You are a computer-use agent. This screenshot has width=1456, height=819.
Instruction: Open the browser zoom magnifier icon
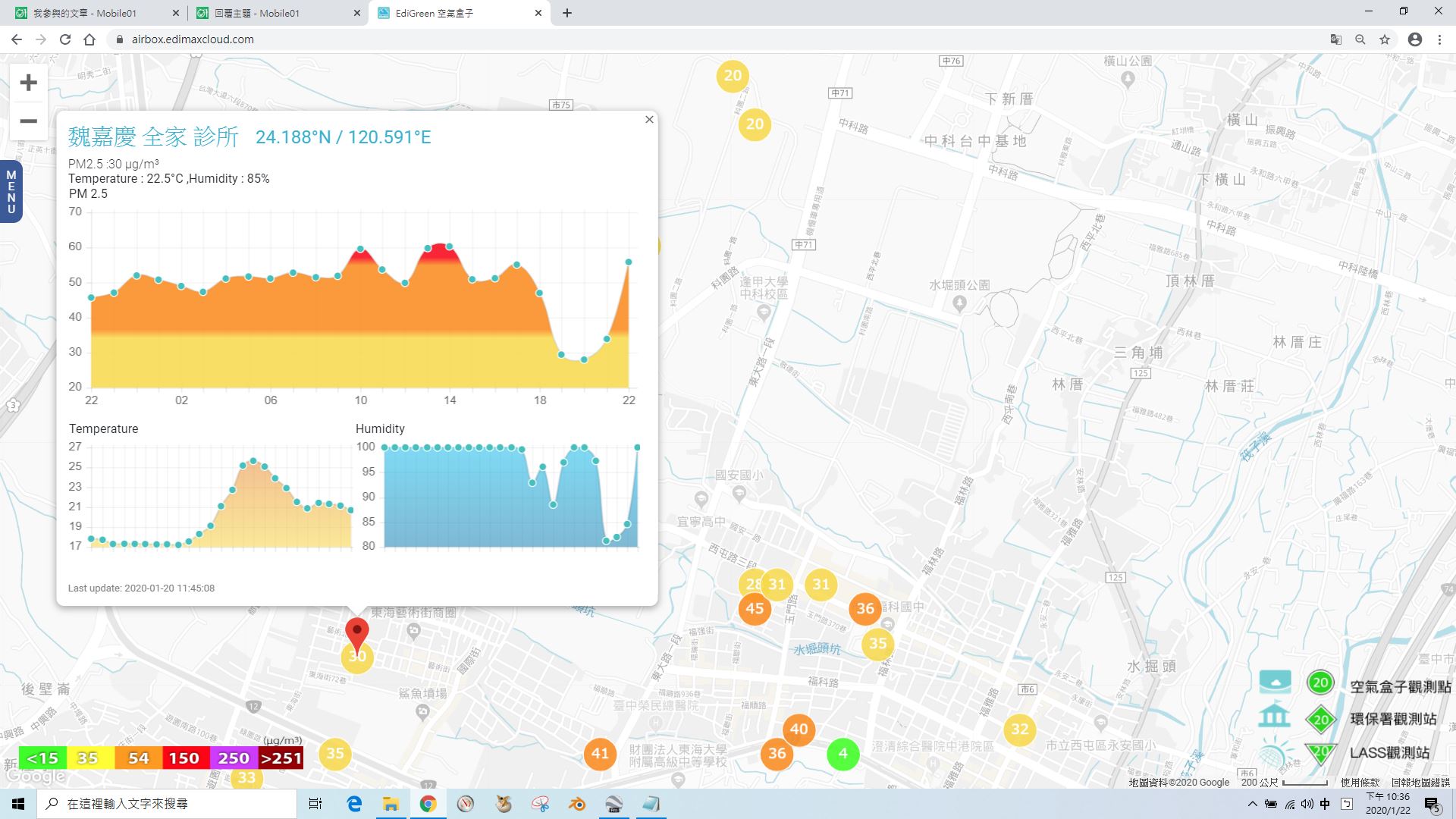pyautogui.click(x=1360, y=39)
